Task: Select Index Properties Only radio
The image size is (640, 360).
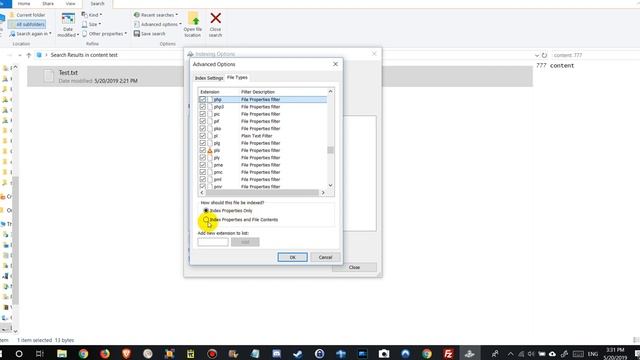Action: 206,211
